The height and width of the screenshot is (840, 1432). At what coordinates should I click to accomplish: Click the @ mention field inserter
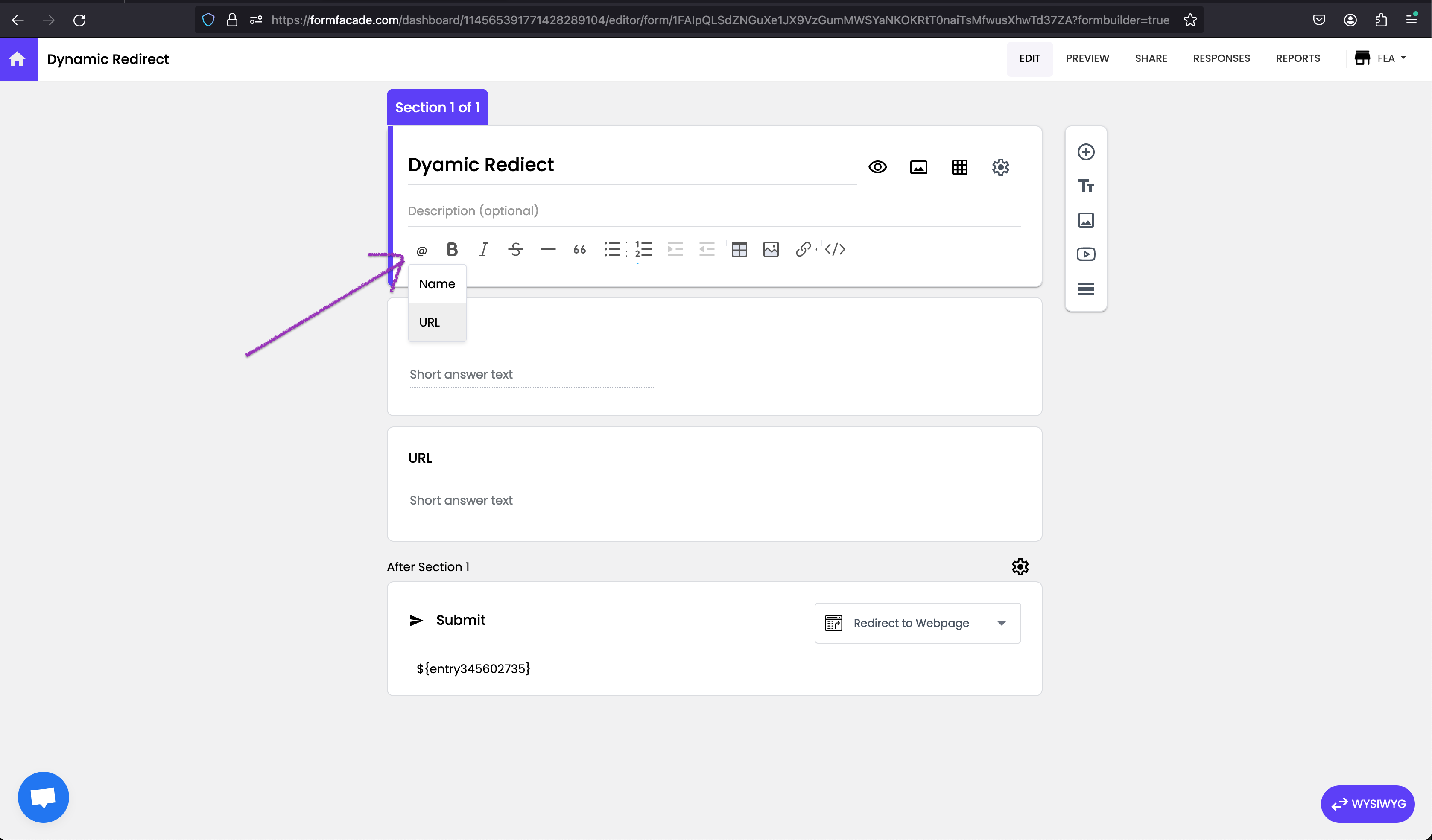pyautogui.click(x=421, y=251)
